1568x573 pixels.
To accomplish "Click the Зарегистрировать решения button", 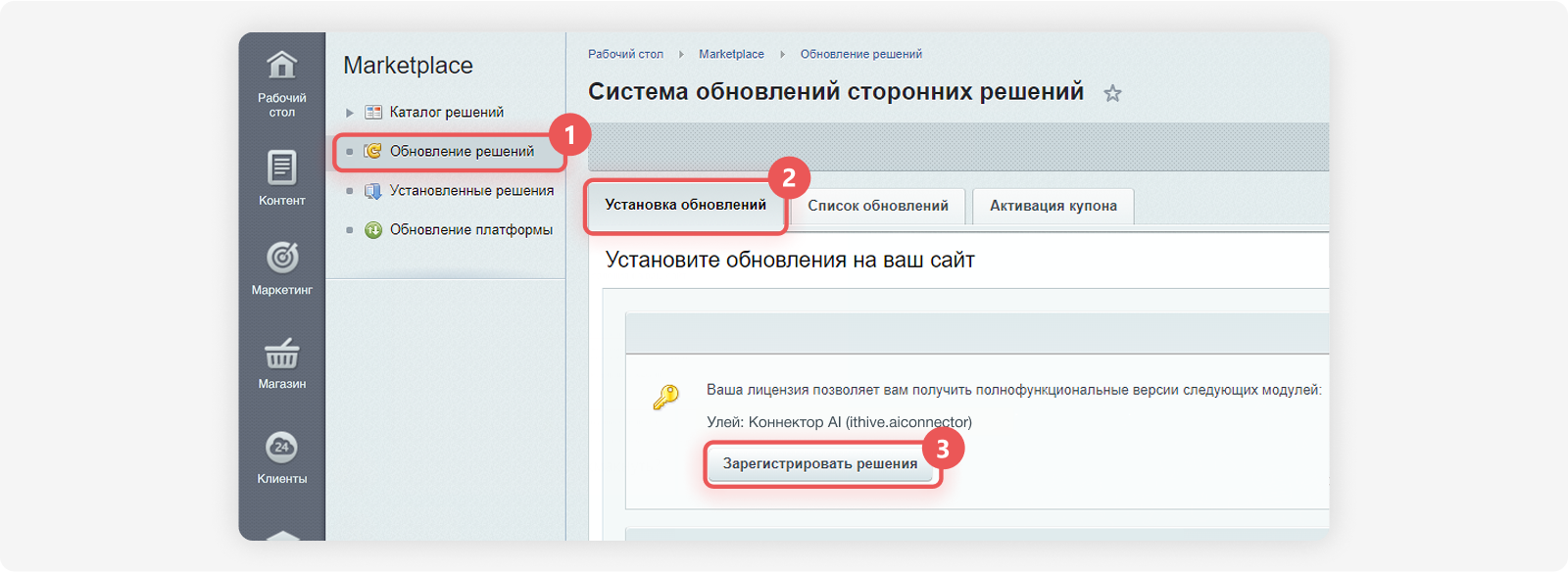I will click(x=820, y=464).
